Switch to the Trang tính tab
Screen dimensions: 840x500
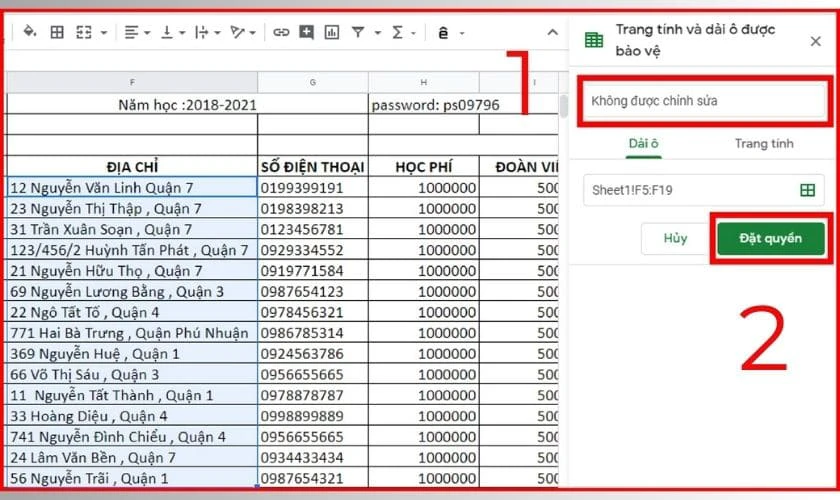[764, 144]
